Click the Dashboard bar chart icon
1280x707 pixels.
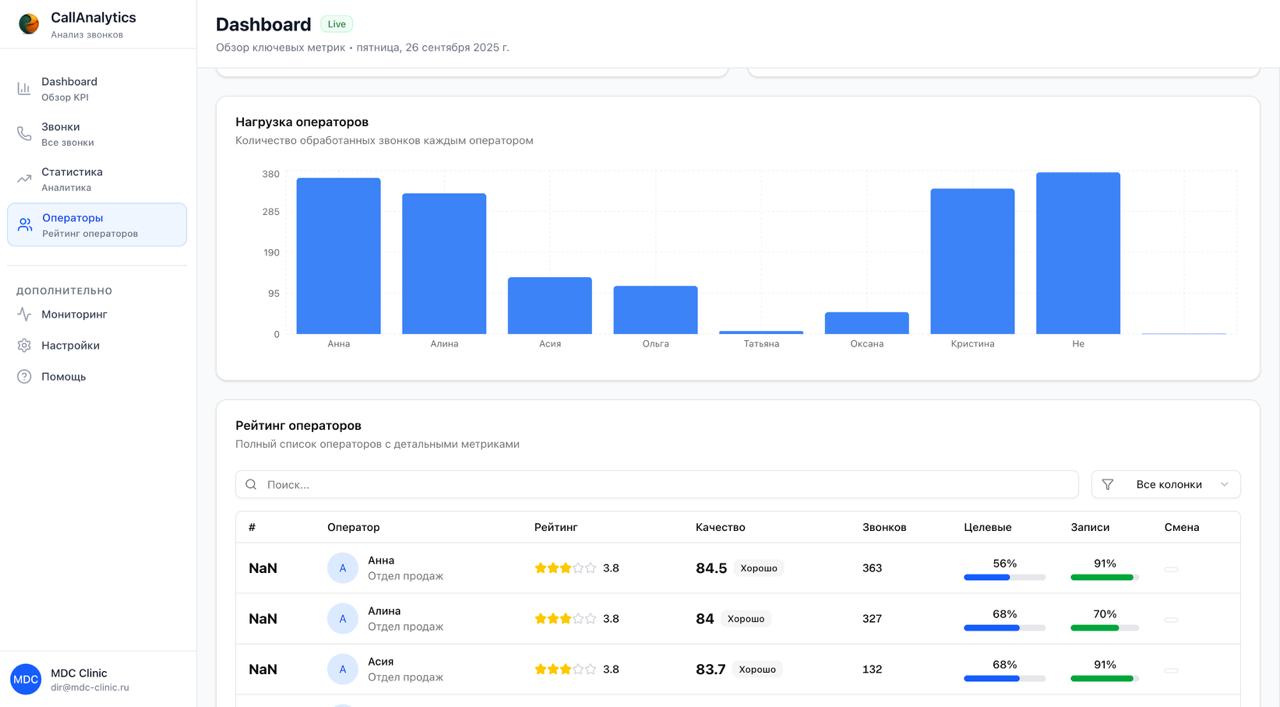[24, 89]
